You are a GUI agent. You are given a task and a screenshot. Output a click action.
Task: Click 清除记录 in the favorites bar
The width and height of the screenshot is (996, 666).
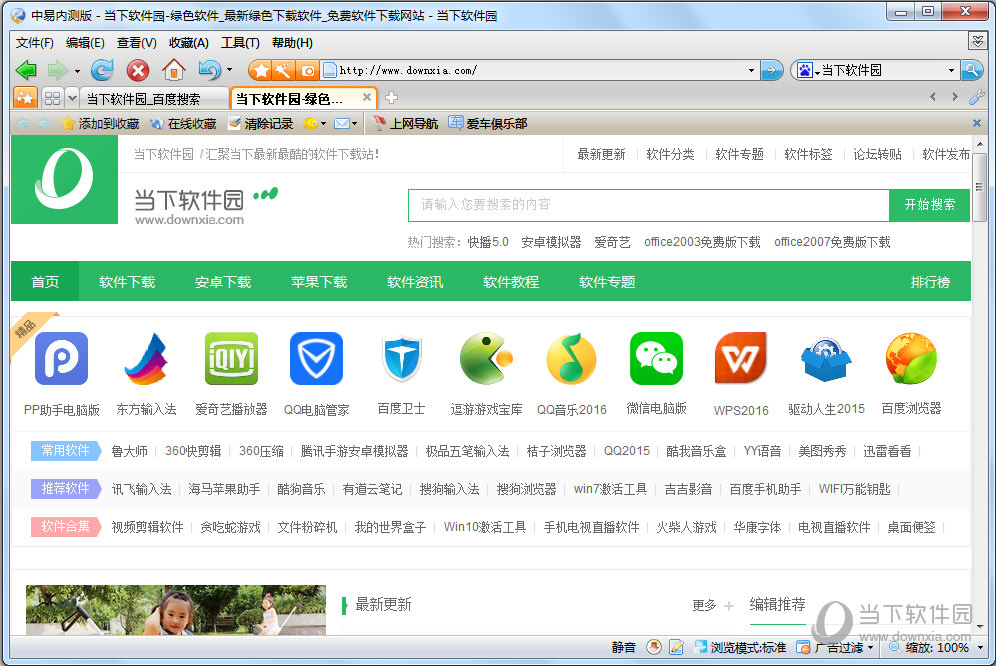click(x=260, y=123)
